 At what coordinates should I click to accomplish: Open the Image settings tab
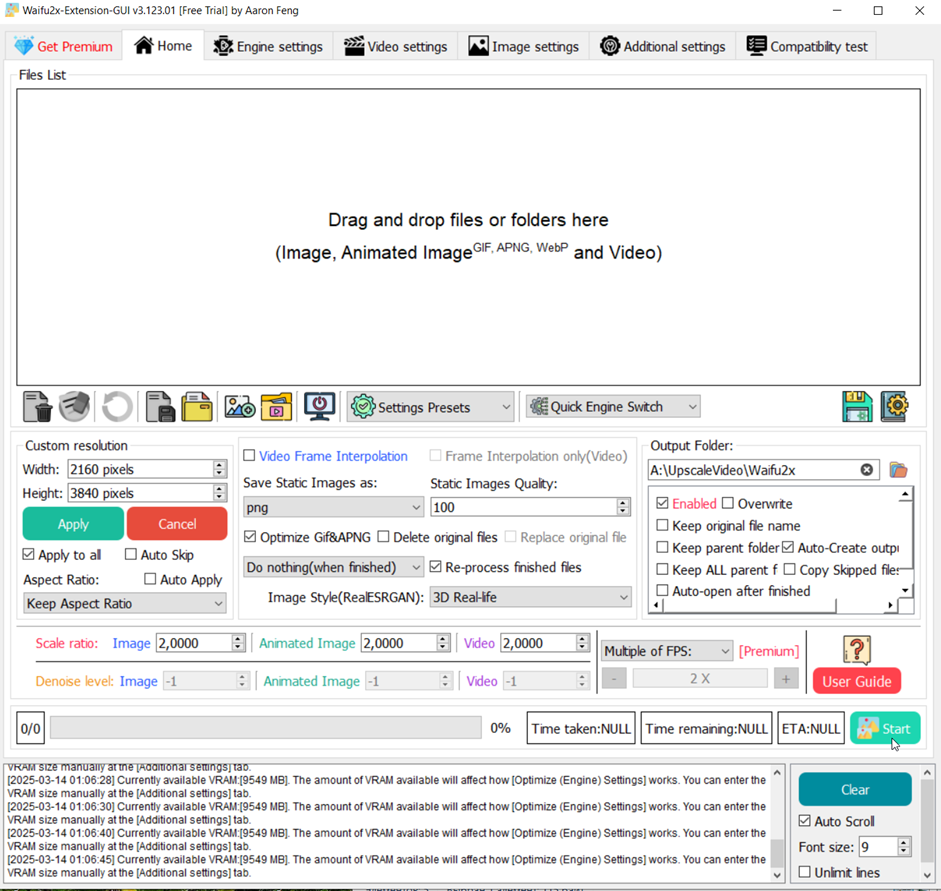pyautogui.click(x=523, y=46)
